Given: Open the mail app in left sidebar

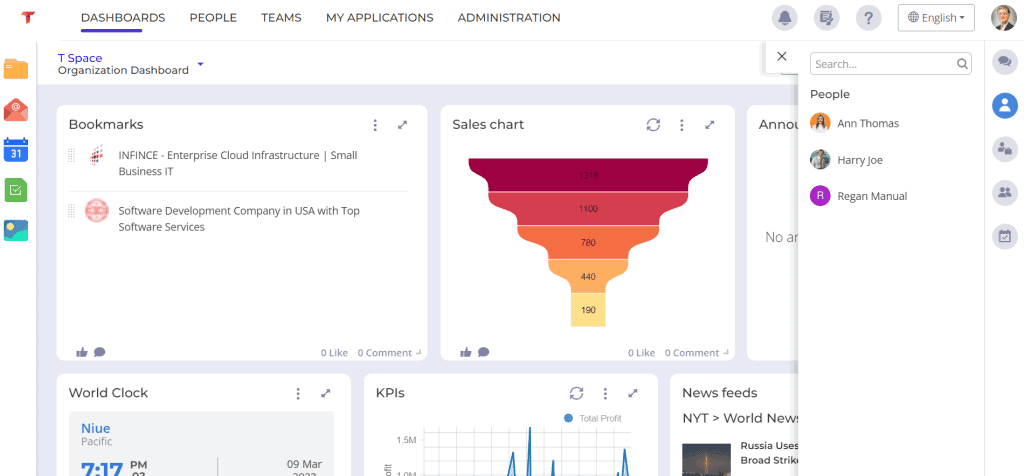Looking at the screenshot, I should click(16, 109).
